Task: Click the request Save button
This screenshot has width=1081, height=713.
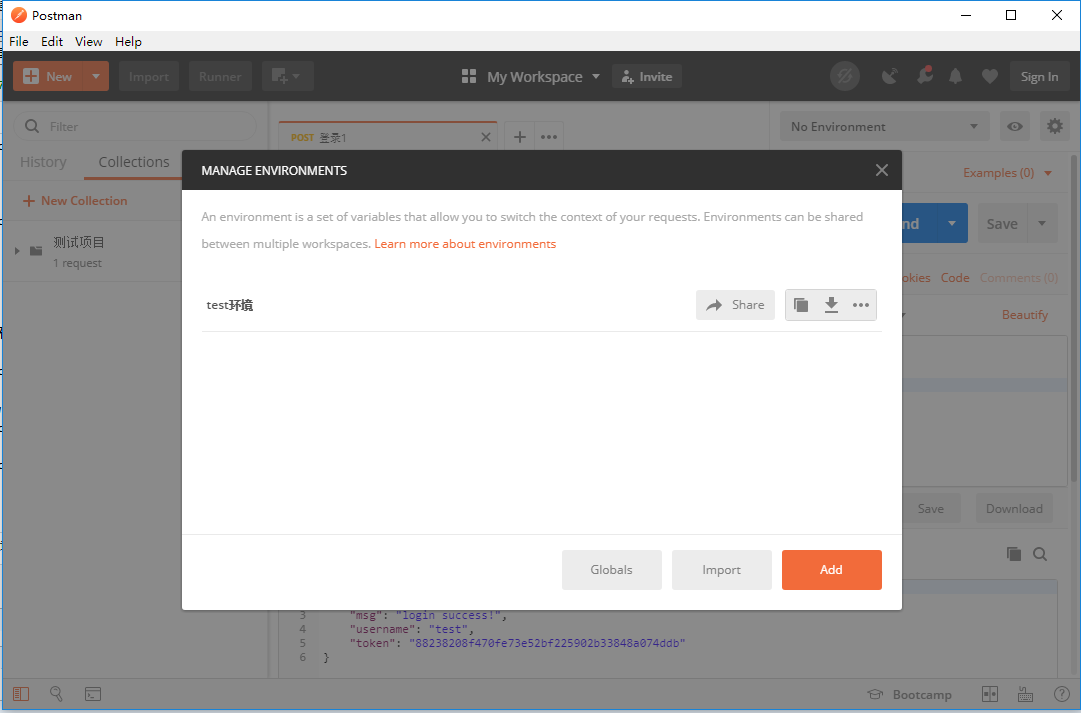Action: [1002, 223]
